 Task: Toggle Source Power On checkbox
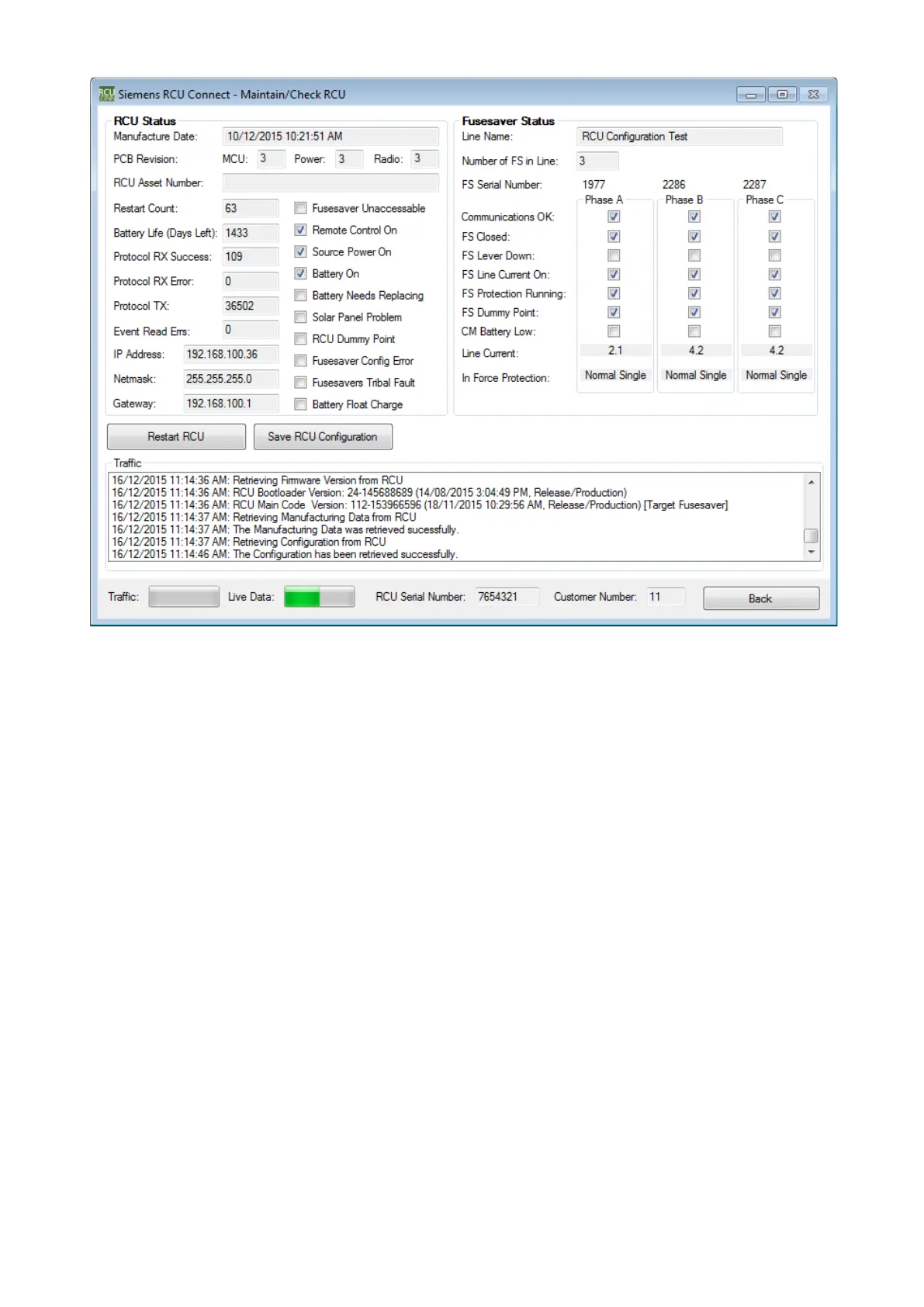click(x=300, y=251)
